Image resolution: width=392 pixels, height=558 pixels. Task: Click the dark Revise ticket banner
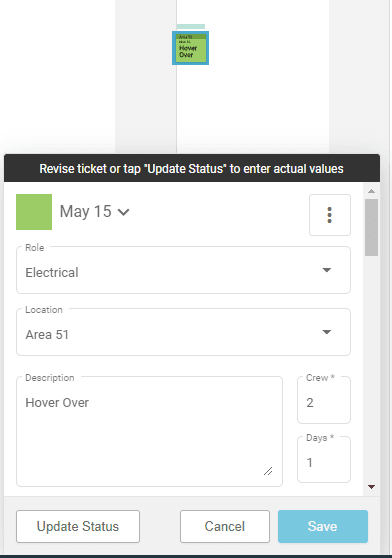pyautogui.click(x=192, y=168)
